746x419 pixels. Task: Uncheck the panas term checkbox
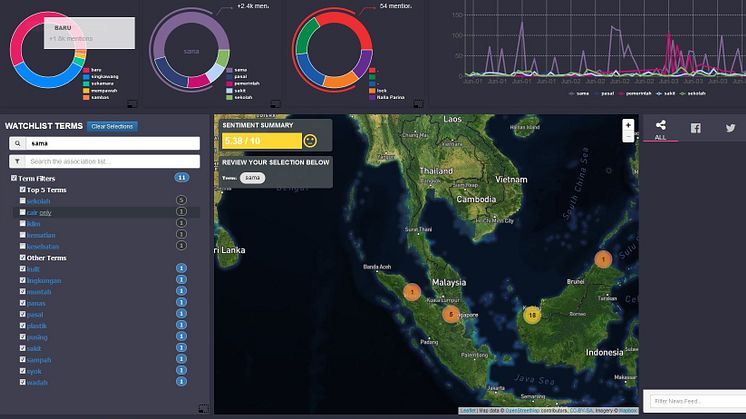22,303
